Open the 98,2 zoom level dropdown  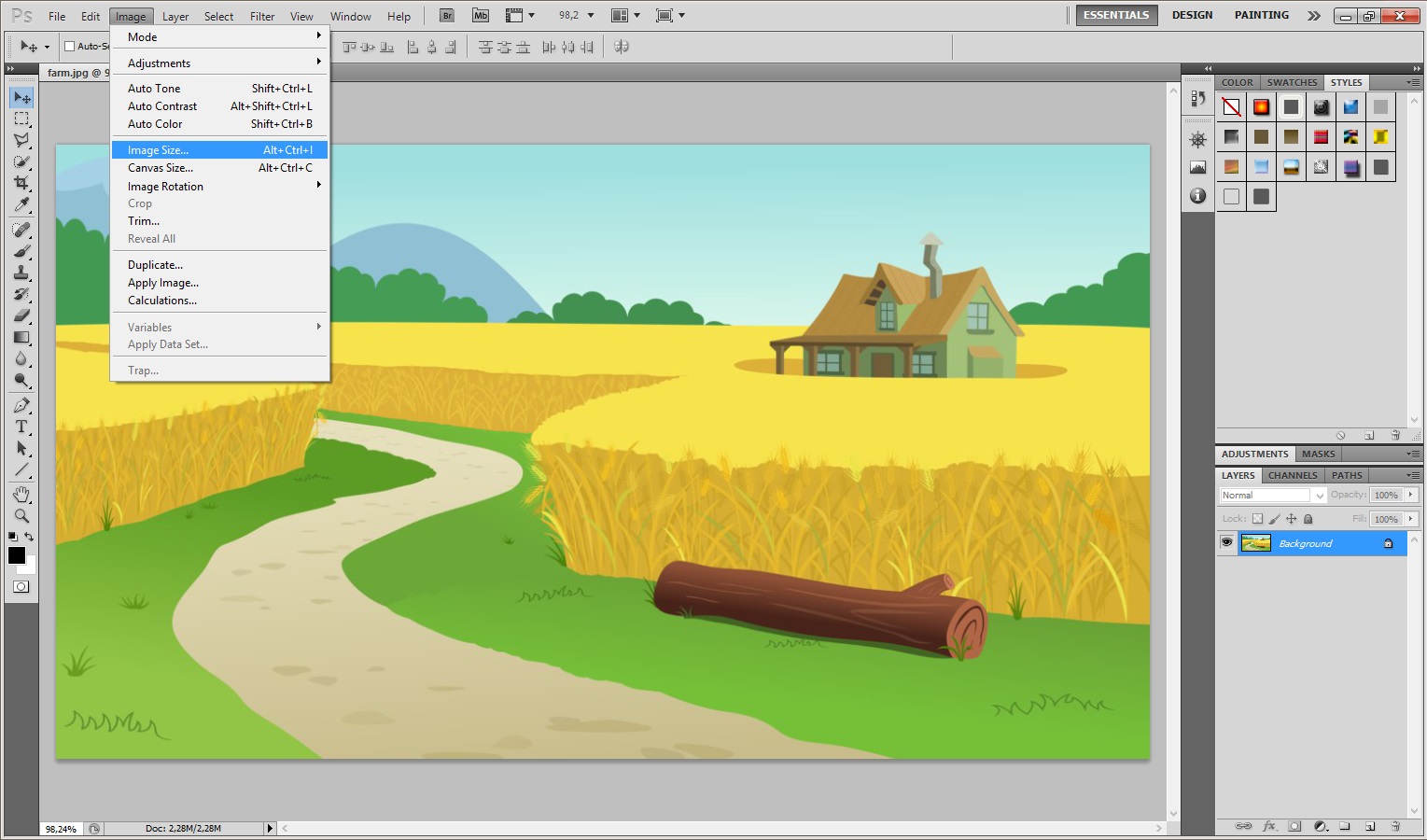tap(591, 16)
